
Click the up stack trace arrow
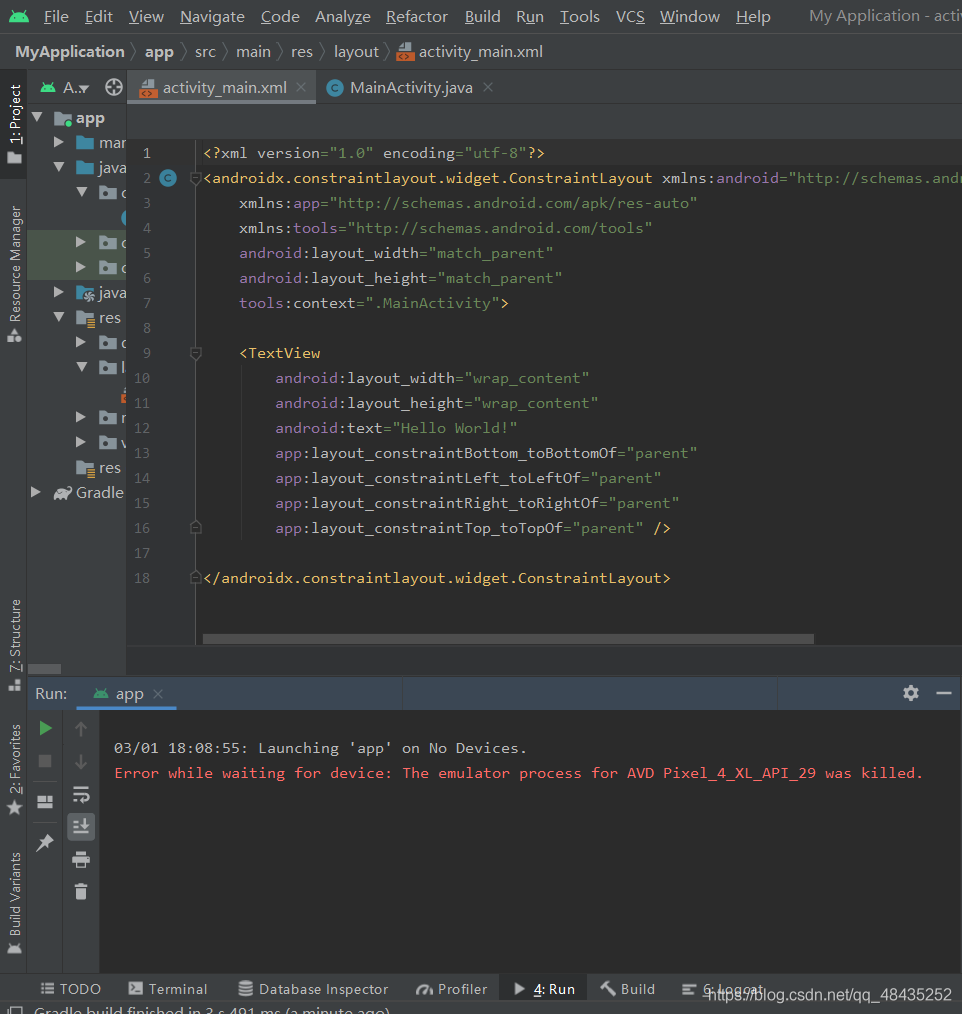tap(81, 729)
